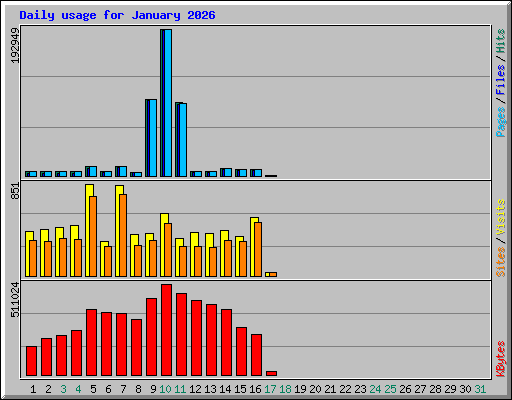This screenshot has height=400, width=512.
Task: Click day label 24 on x-axis
Action: 375,389
